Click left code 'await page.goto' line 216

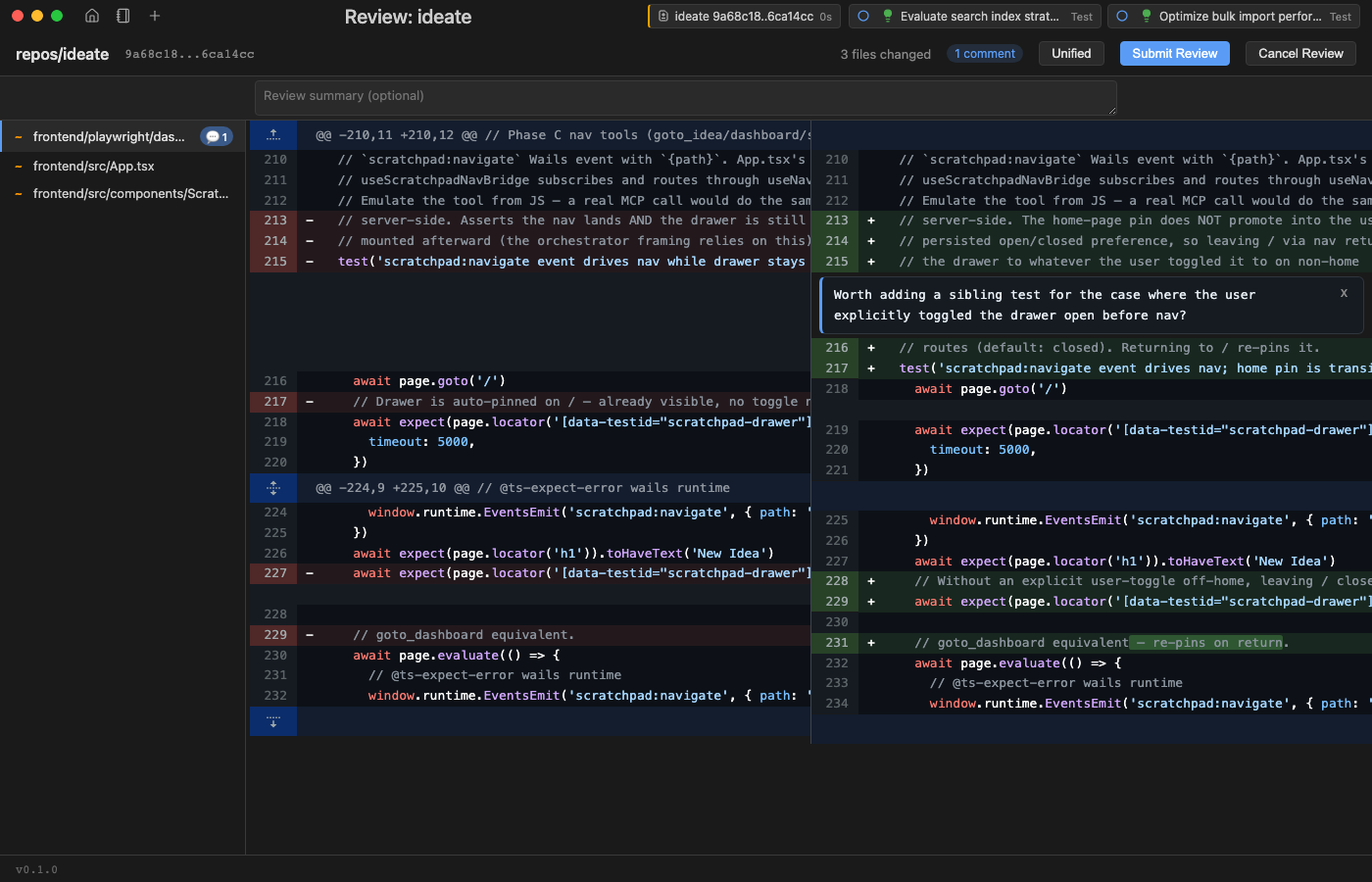(429, 381)
